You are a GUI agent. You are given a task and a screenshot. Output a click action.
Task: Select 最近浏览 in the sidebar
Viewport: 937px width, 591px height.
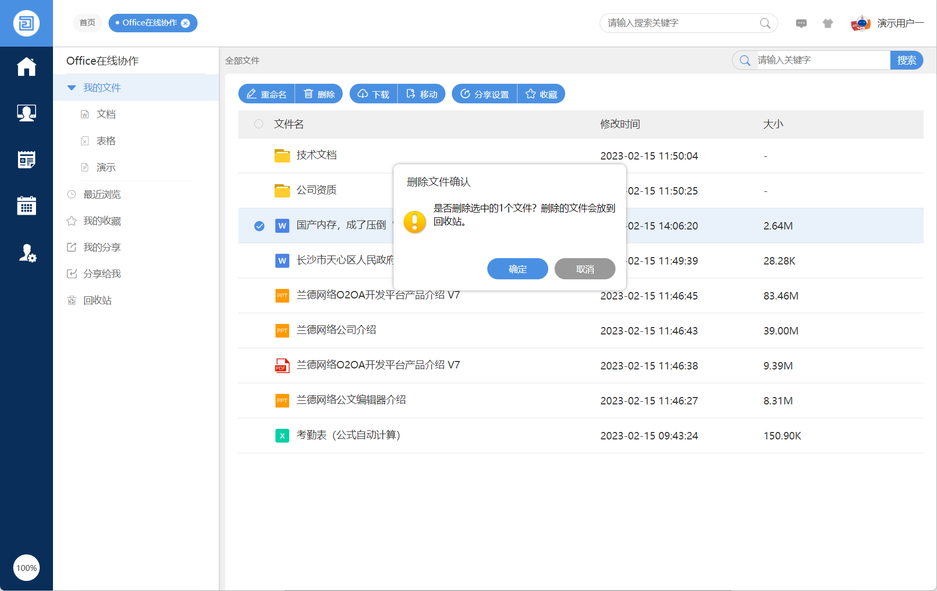[101, 194]
